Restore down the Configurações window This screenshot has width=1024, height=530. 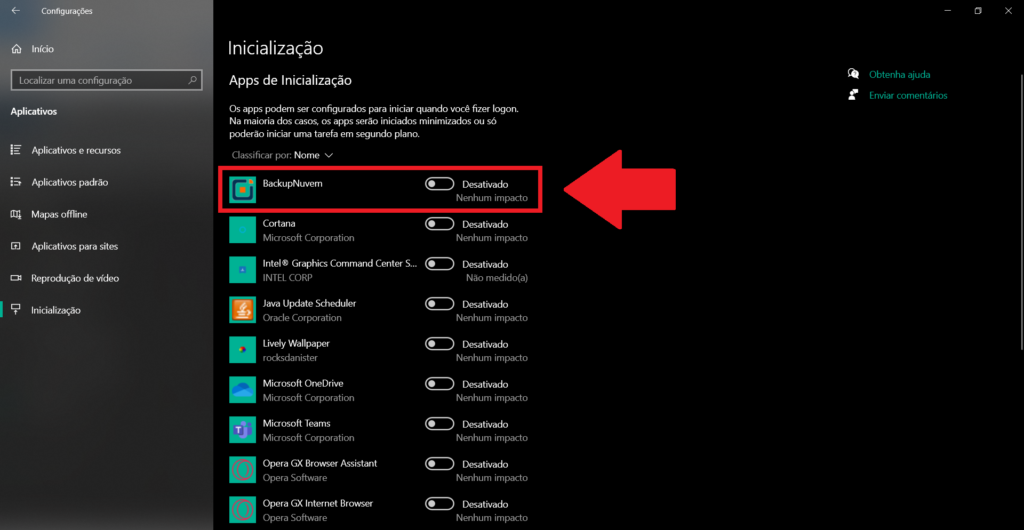tap(978, 11)
